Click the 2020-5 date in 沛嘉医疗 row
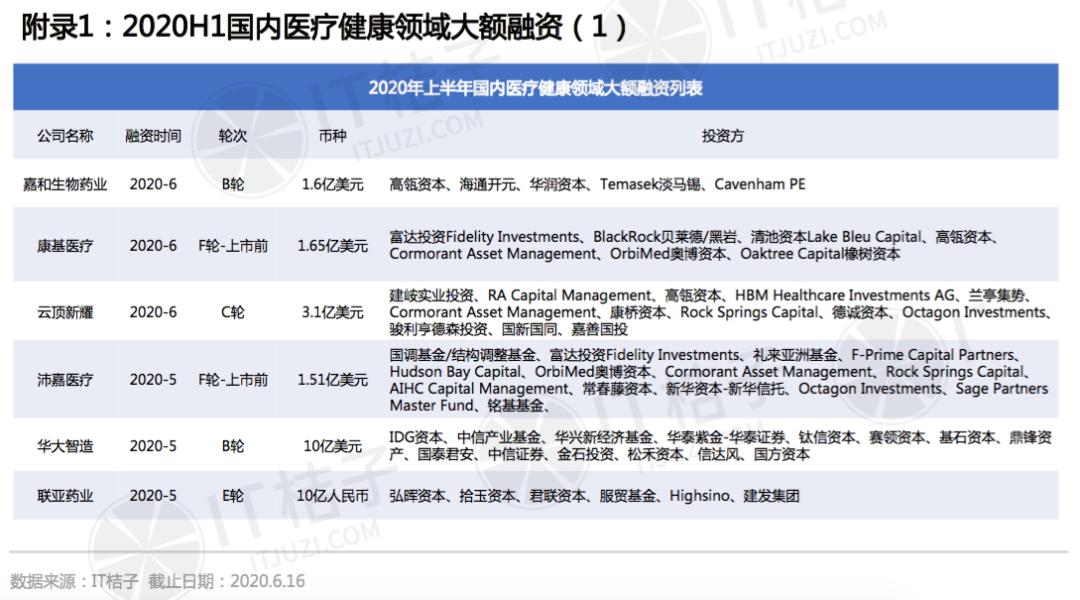 153,380
